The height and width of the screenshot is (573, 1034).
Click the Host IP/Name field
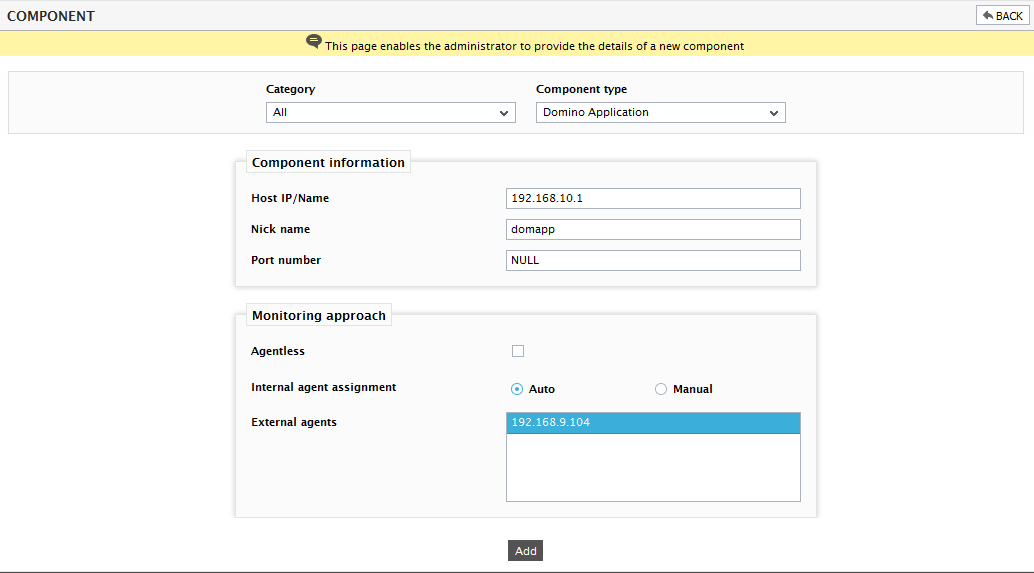click(653, 198)
